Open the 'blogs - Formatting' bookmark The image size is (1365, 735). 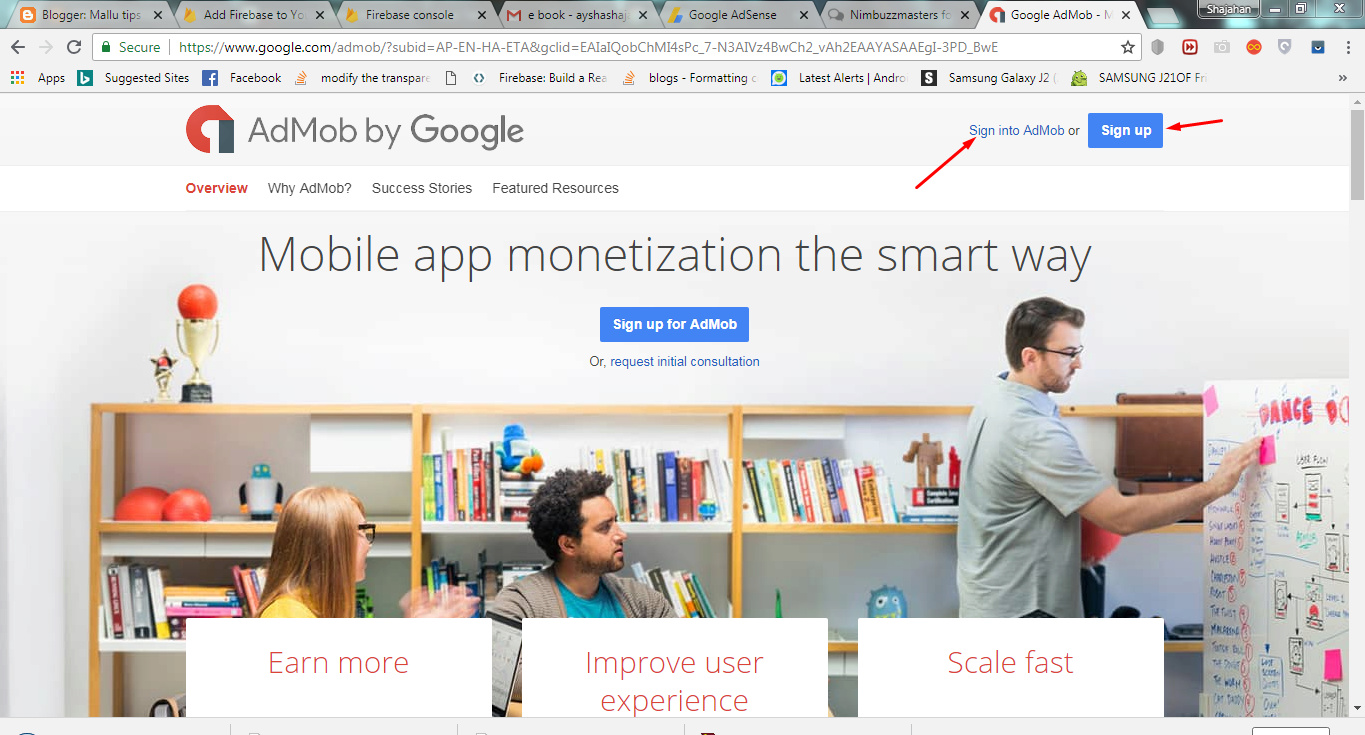point(688,78)
